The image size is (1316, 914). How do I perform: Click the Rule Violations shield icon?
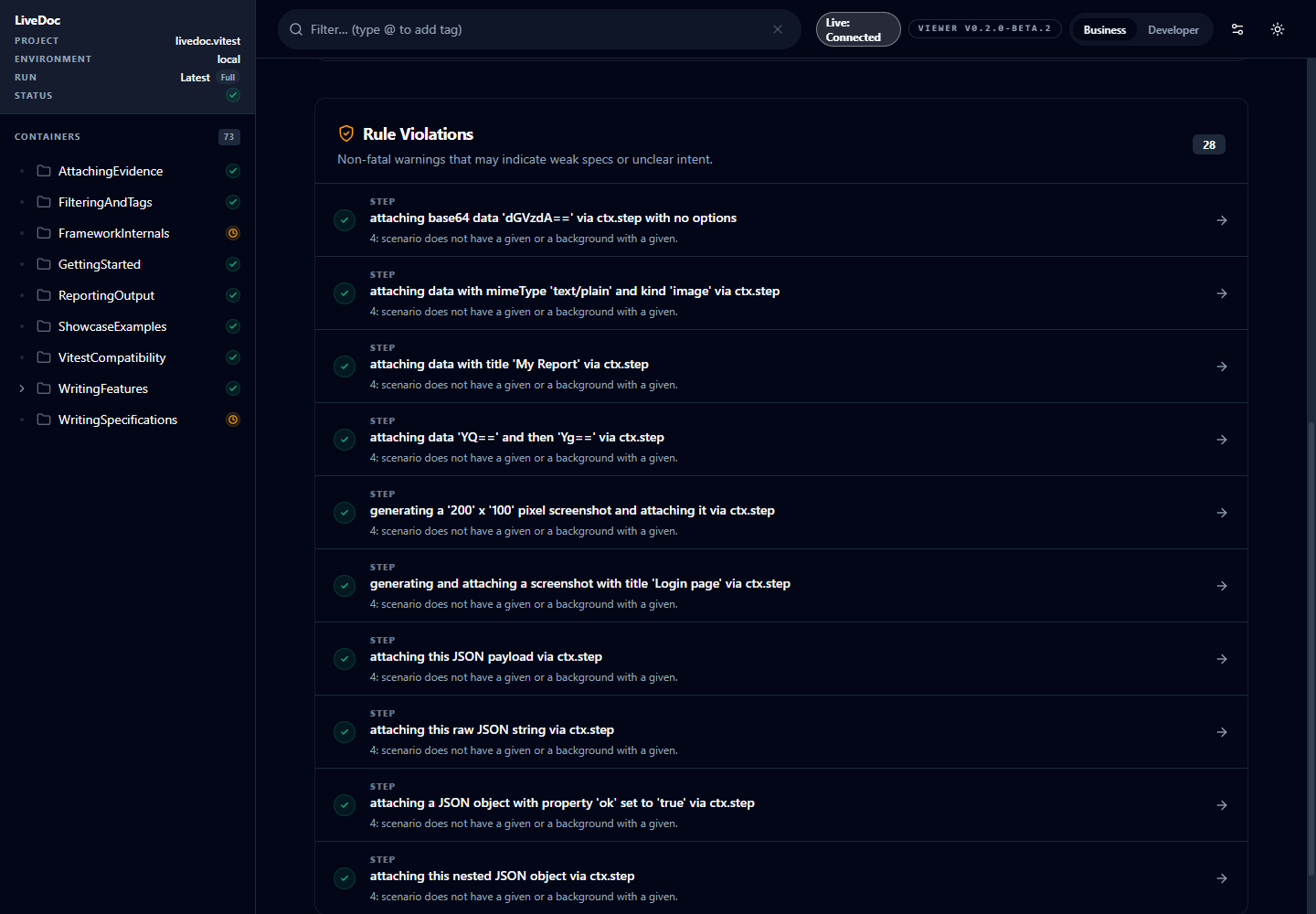point(346,133)
